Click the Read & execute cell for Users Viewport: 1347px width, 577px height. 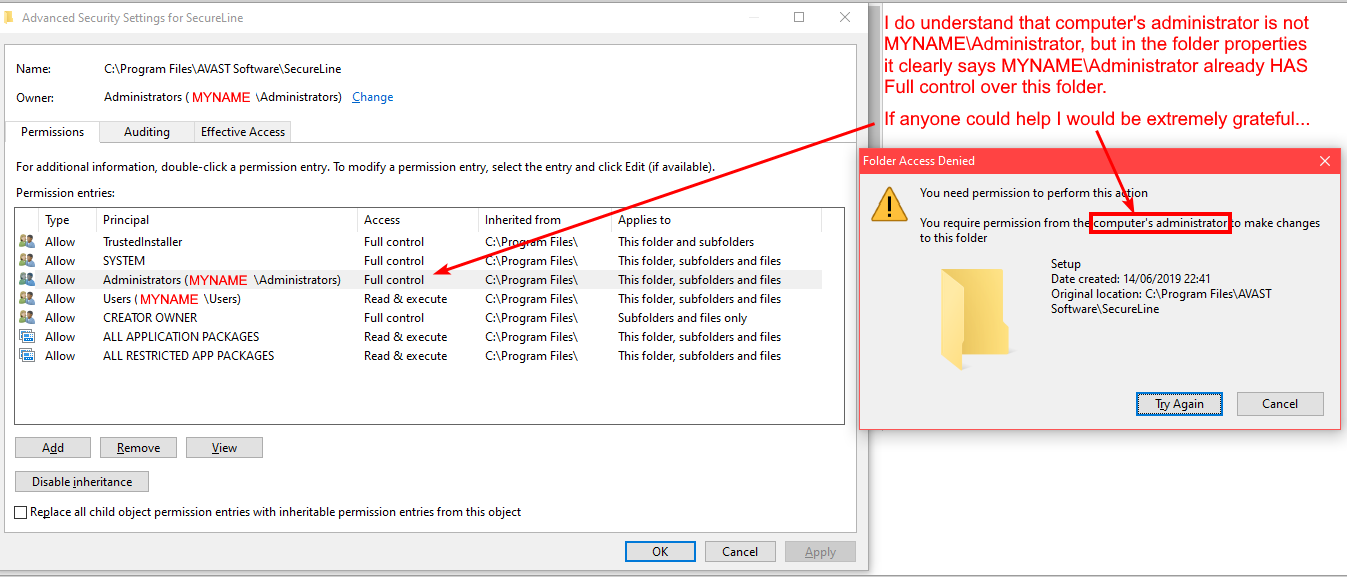pyautogui.click(x=405, y=299)
